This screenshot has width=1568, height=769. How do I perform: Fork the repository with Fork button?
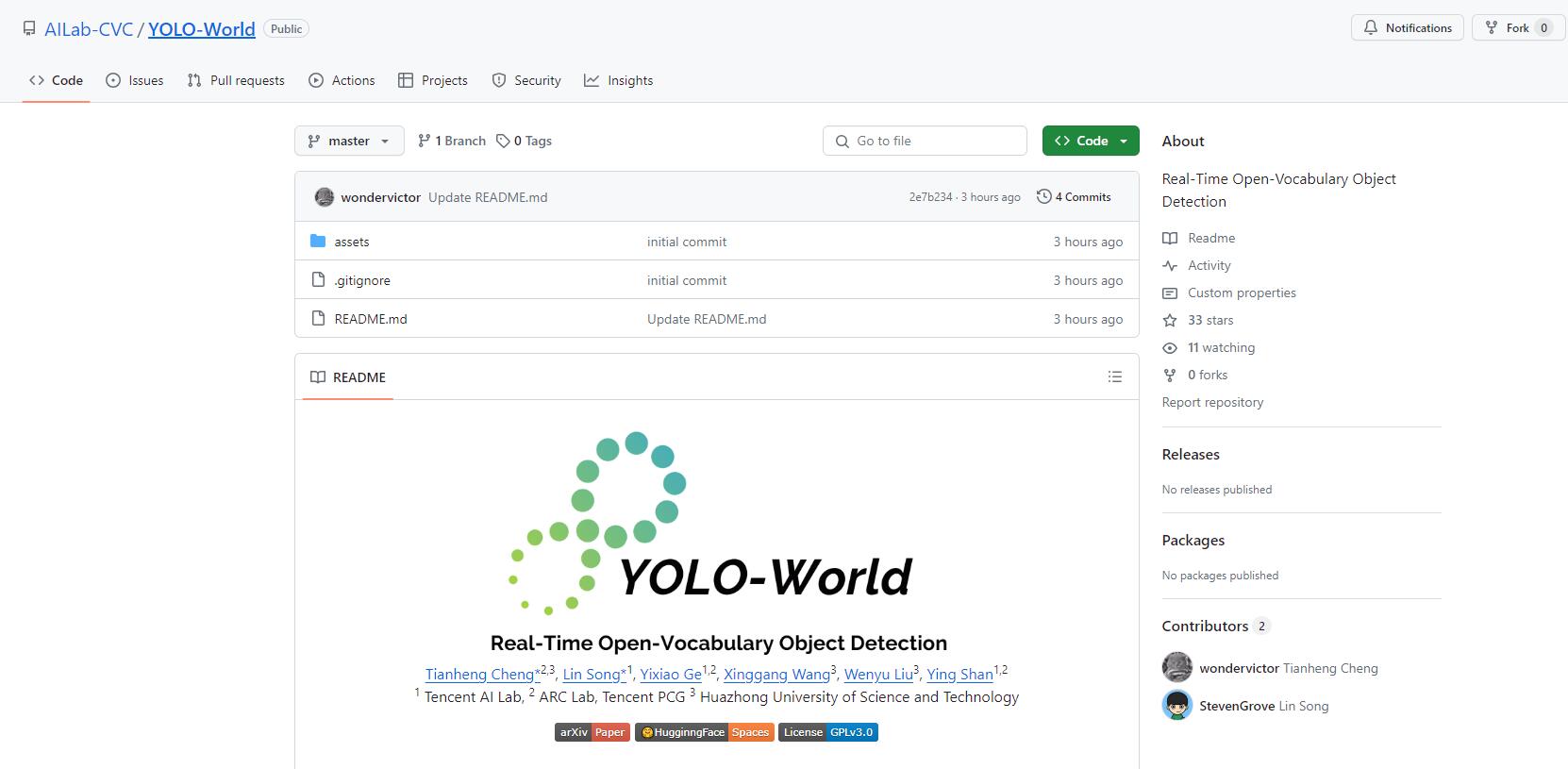click(1518, 28)
